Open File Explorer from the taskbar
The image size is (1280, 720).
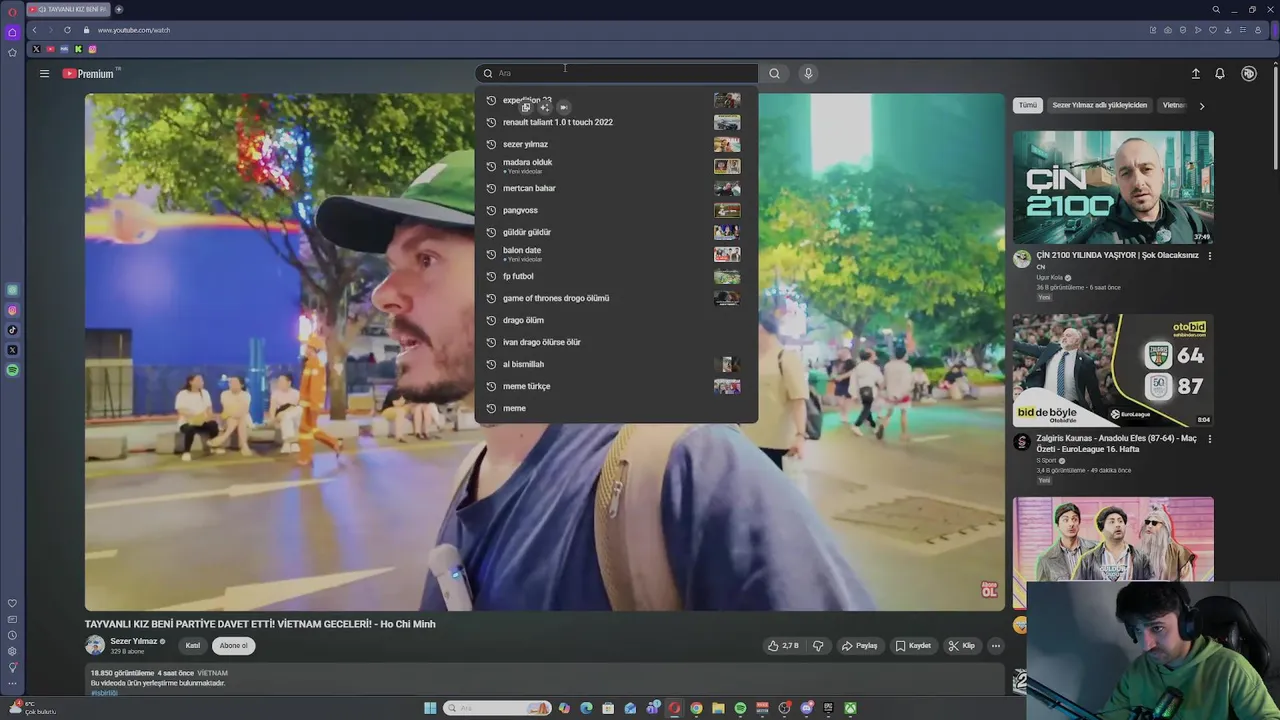click(718, 708)
